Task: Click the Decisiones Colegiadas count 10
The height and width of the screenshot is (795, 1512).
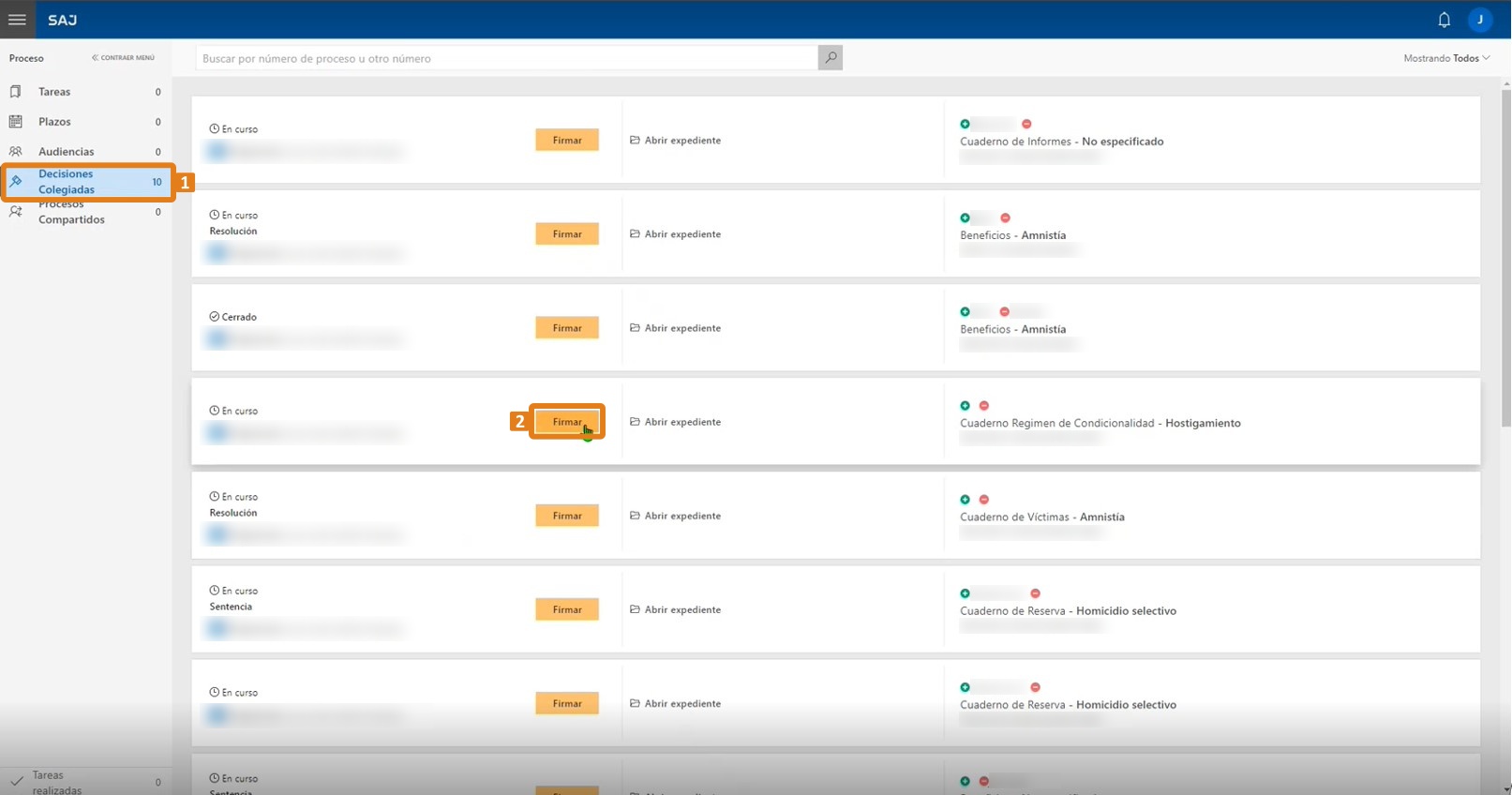Action: tap(157, 182)
